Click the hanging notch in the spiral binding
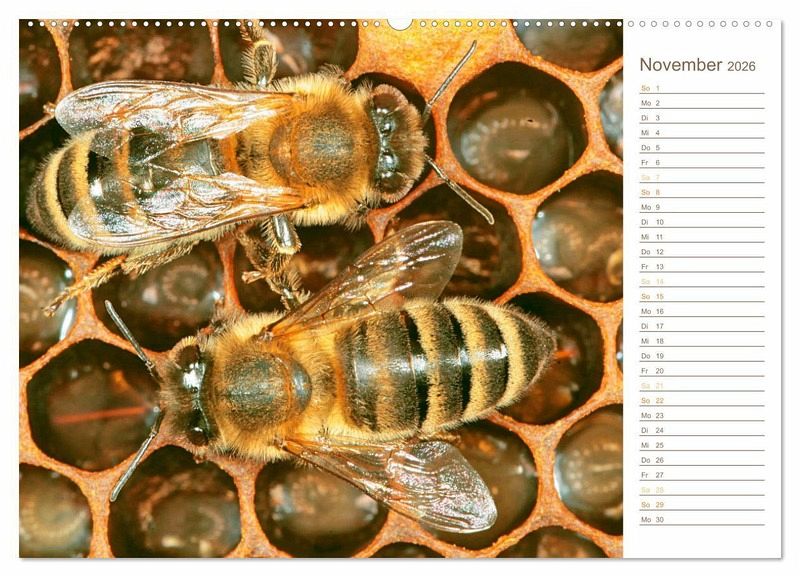 (x=400, y=24)
